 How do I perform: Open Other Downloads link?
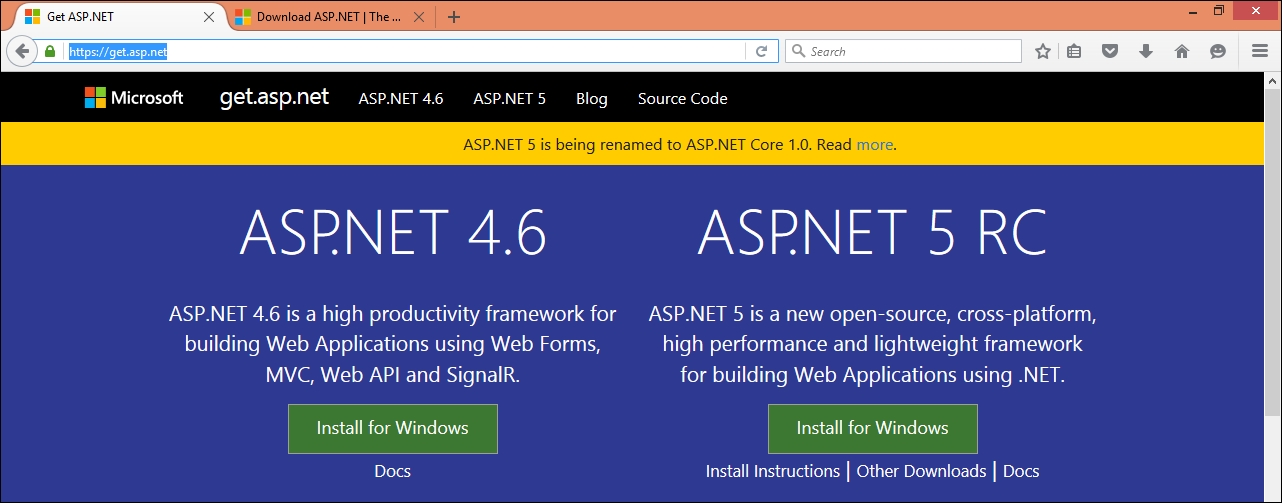[921, 471]
